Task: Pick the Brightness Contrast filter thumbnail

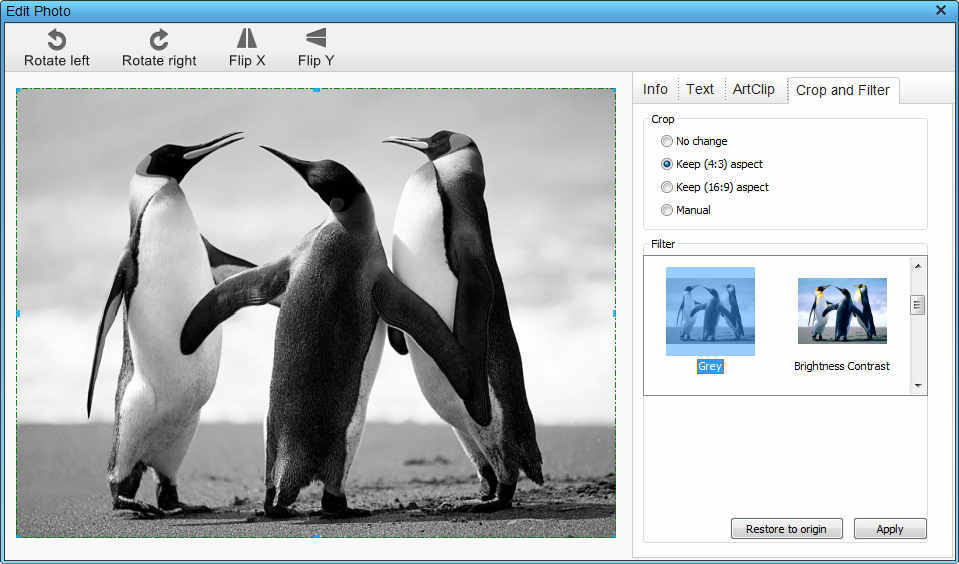Action: [842, 311]
